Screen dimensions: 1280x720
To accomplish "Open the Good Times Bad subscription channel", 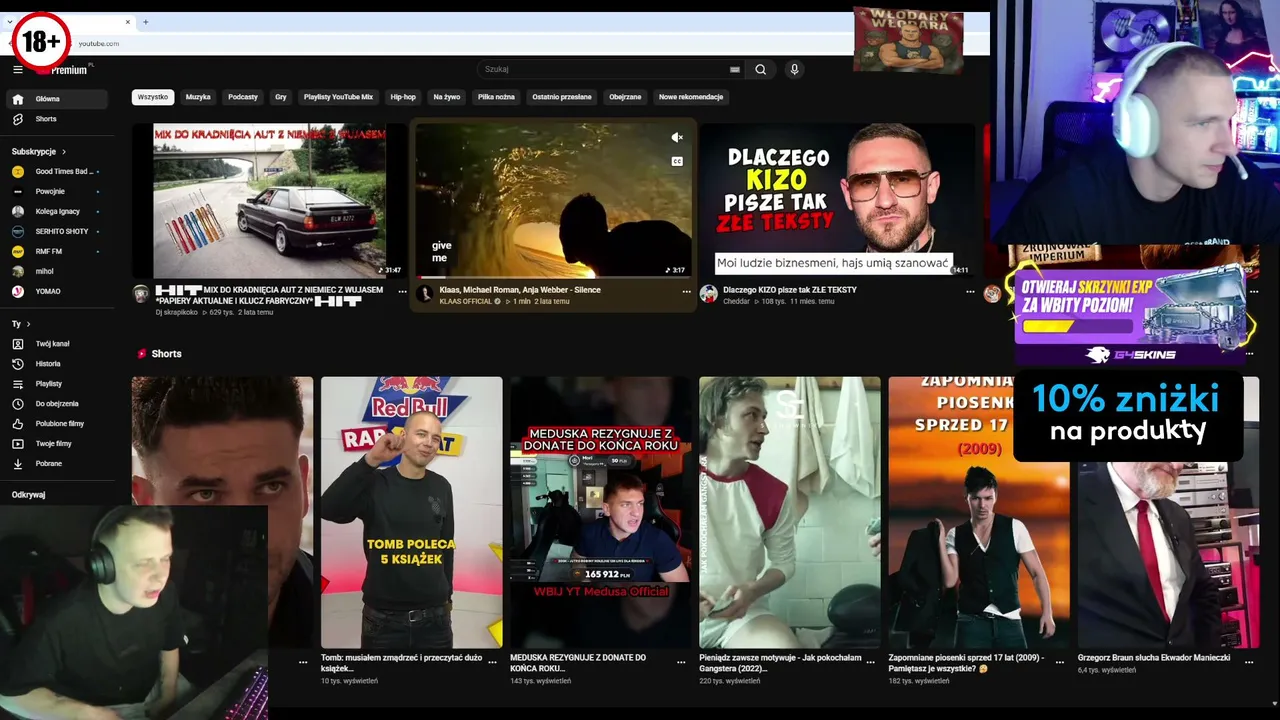I will 58,172.
